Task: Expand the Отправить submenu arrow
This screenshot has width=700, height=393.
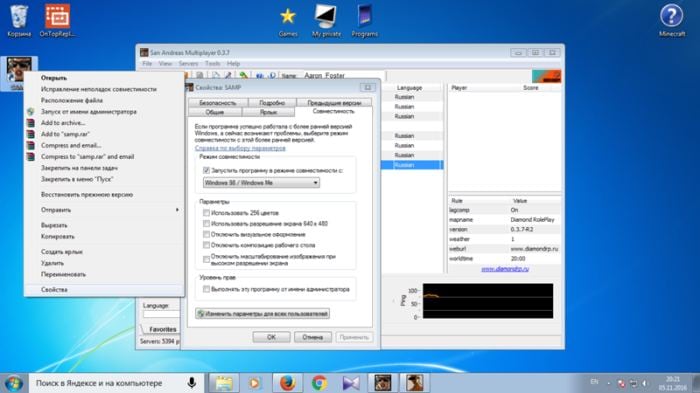Action: pos(177,210)
